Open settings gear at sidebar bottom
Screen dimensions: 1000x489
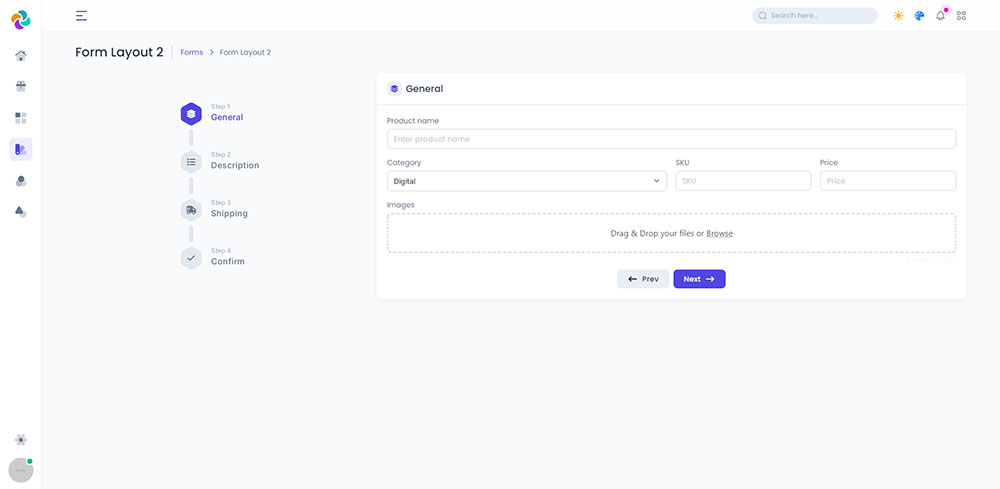coord(21,440)
